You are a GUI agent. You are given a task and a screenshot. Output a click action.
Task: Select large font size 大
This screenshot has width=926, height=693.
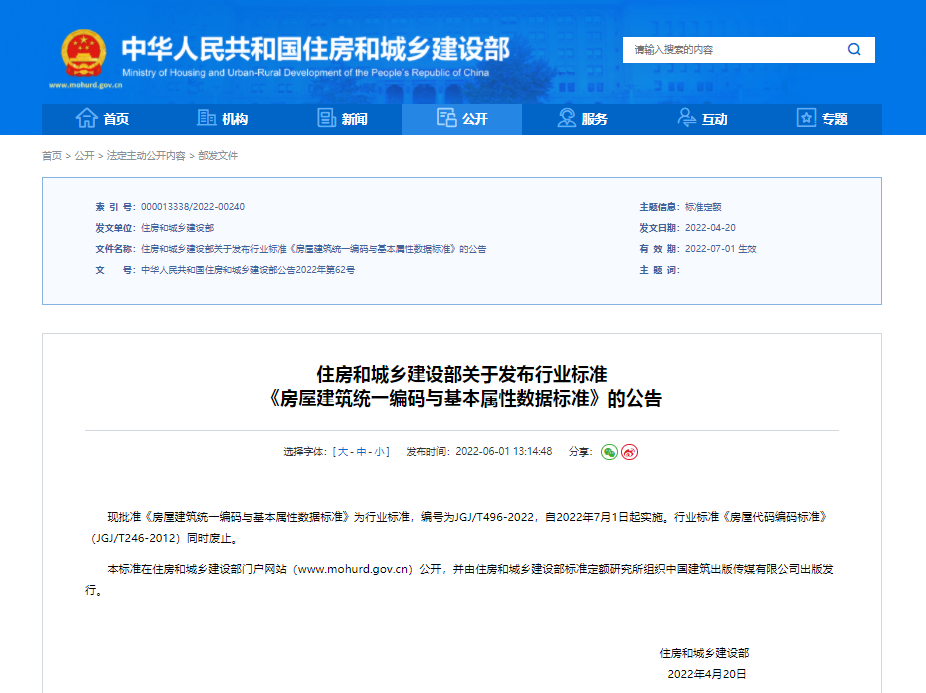click(x=344, y=452)
